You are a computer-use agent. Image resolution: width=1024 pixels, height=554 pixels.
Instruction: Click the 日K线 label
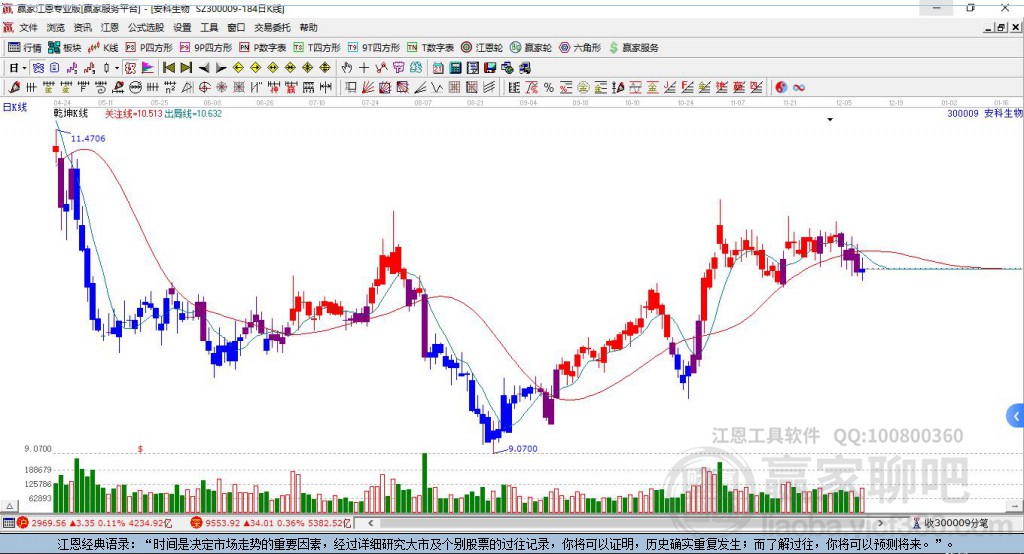[x=15, y=108]
